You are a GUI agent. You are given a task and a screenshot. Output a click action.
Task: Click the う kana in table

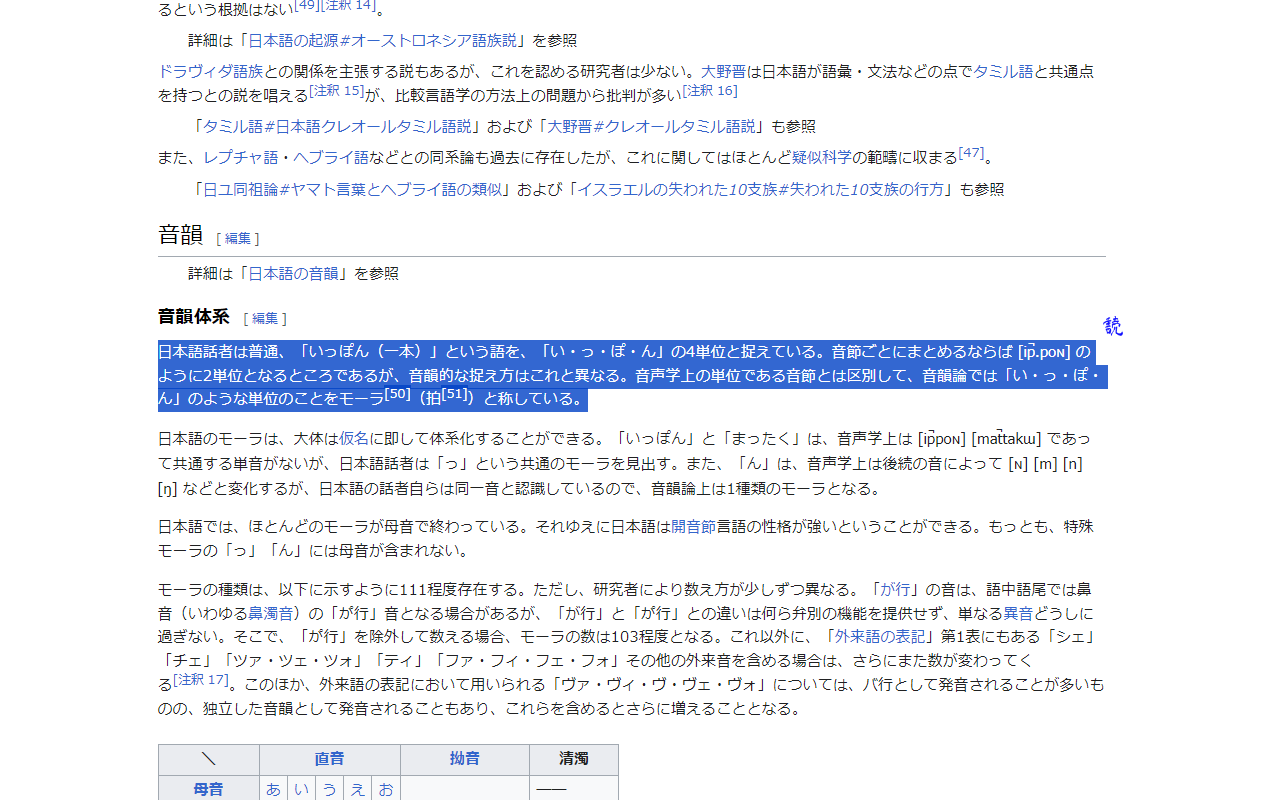click(329, 789)
